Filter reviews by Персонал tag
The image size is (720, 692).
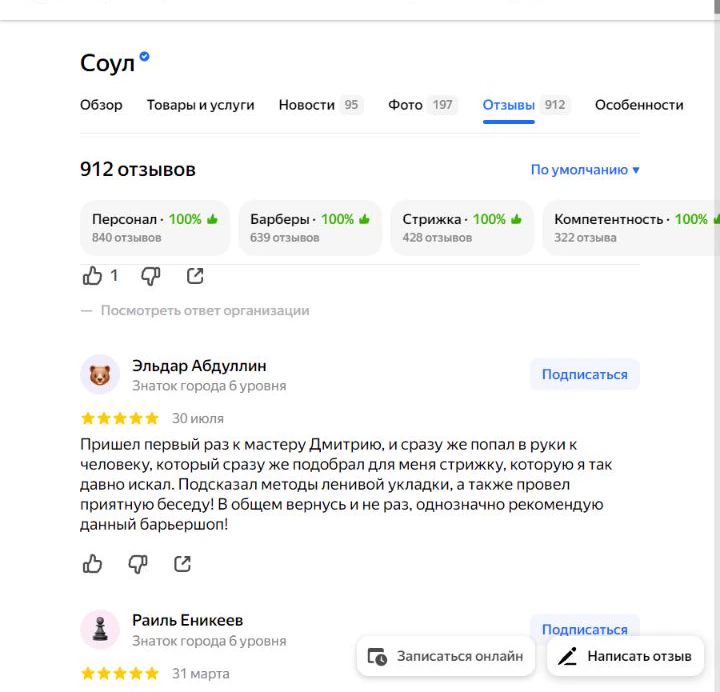tap(155, 228)
